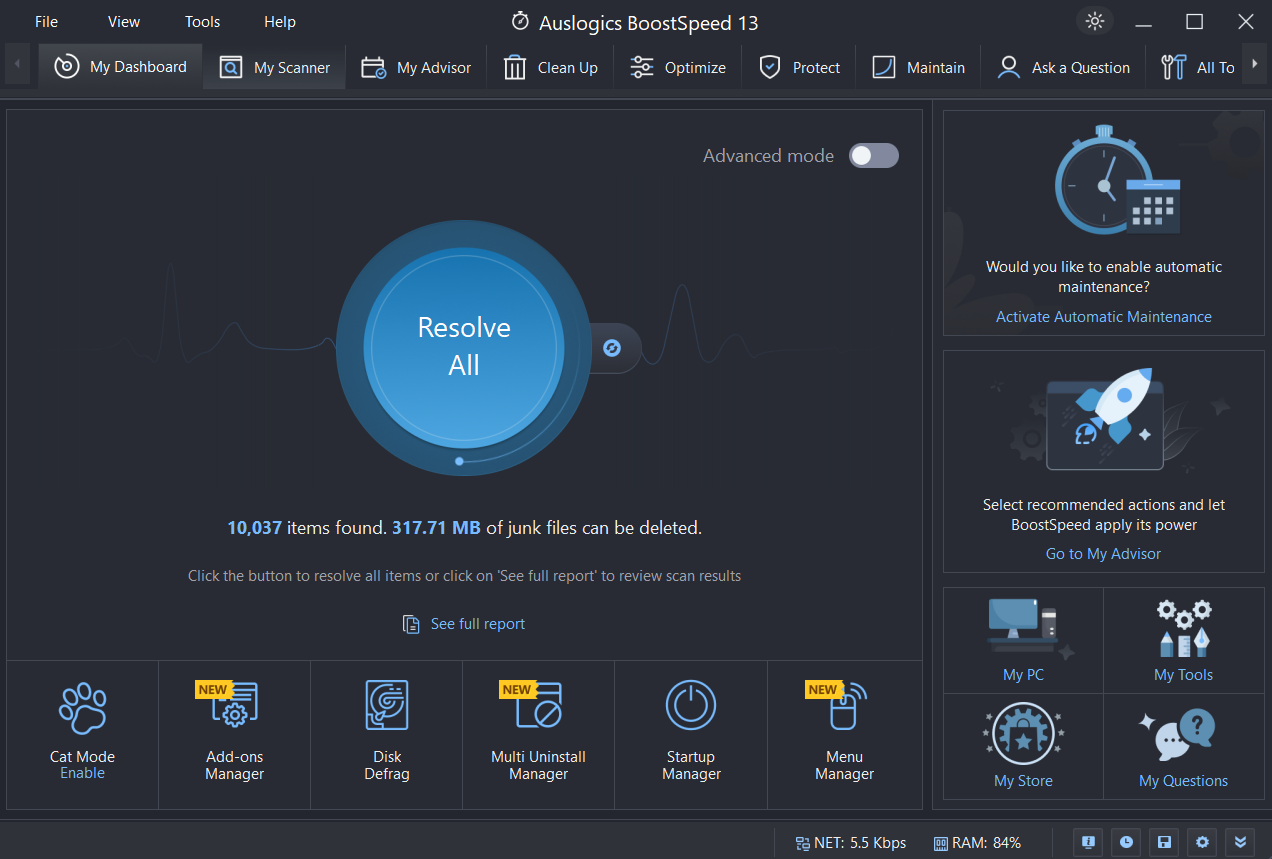Screen dimensions: 1272x859
Task: Open the Help menu
Action: pos(280,21)
